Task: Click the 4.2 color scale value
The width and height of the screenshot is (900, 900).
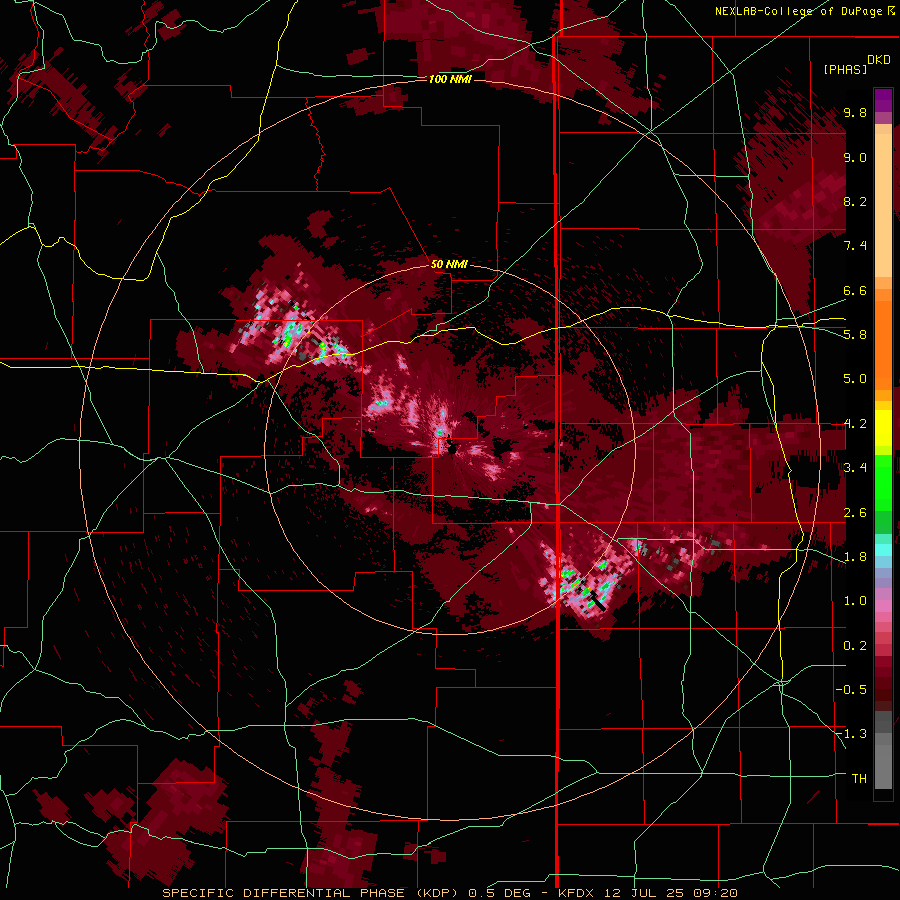Action: coord(855,423)
